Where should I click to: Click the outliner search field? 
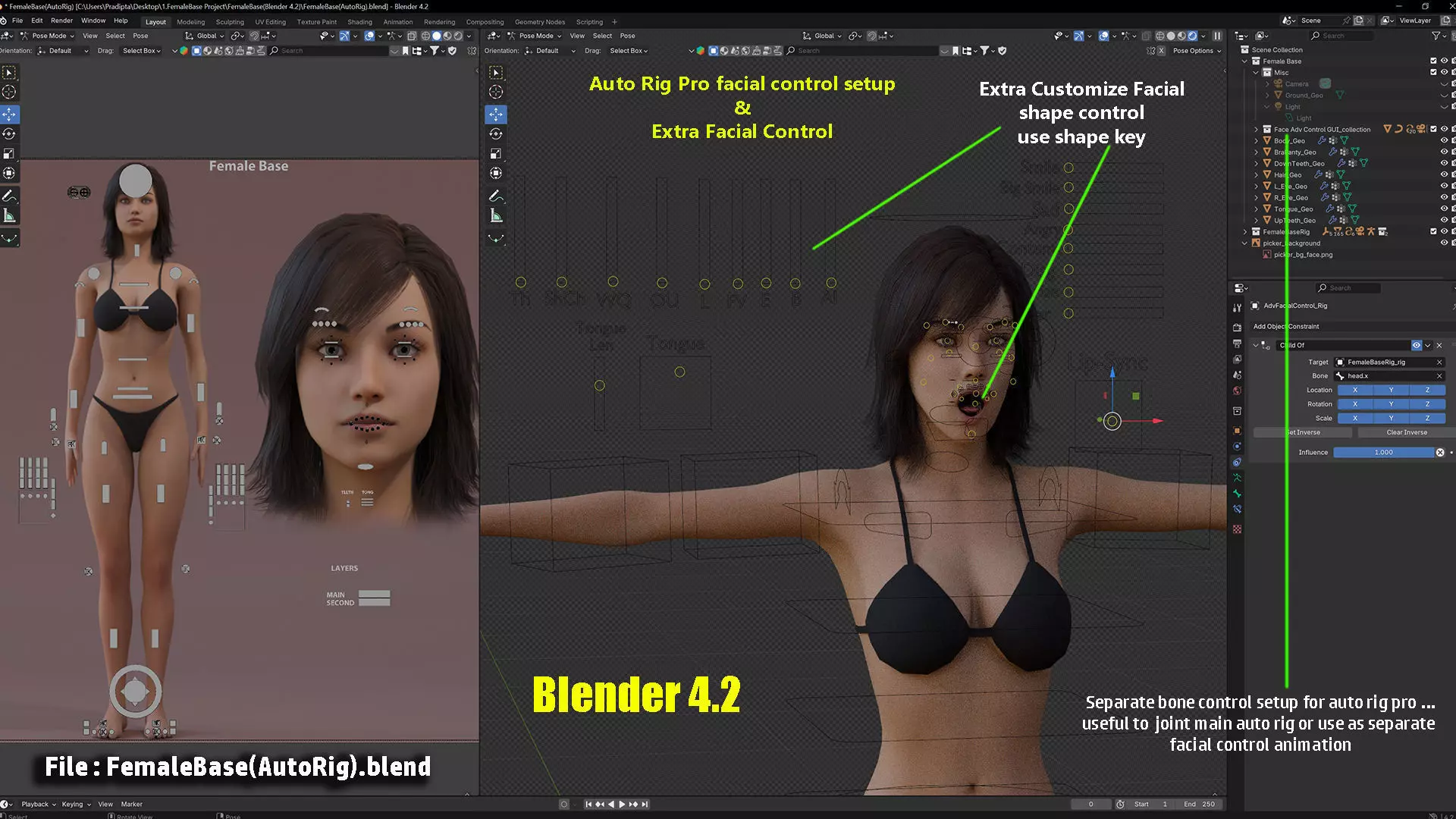1344,36
